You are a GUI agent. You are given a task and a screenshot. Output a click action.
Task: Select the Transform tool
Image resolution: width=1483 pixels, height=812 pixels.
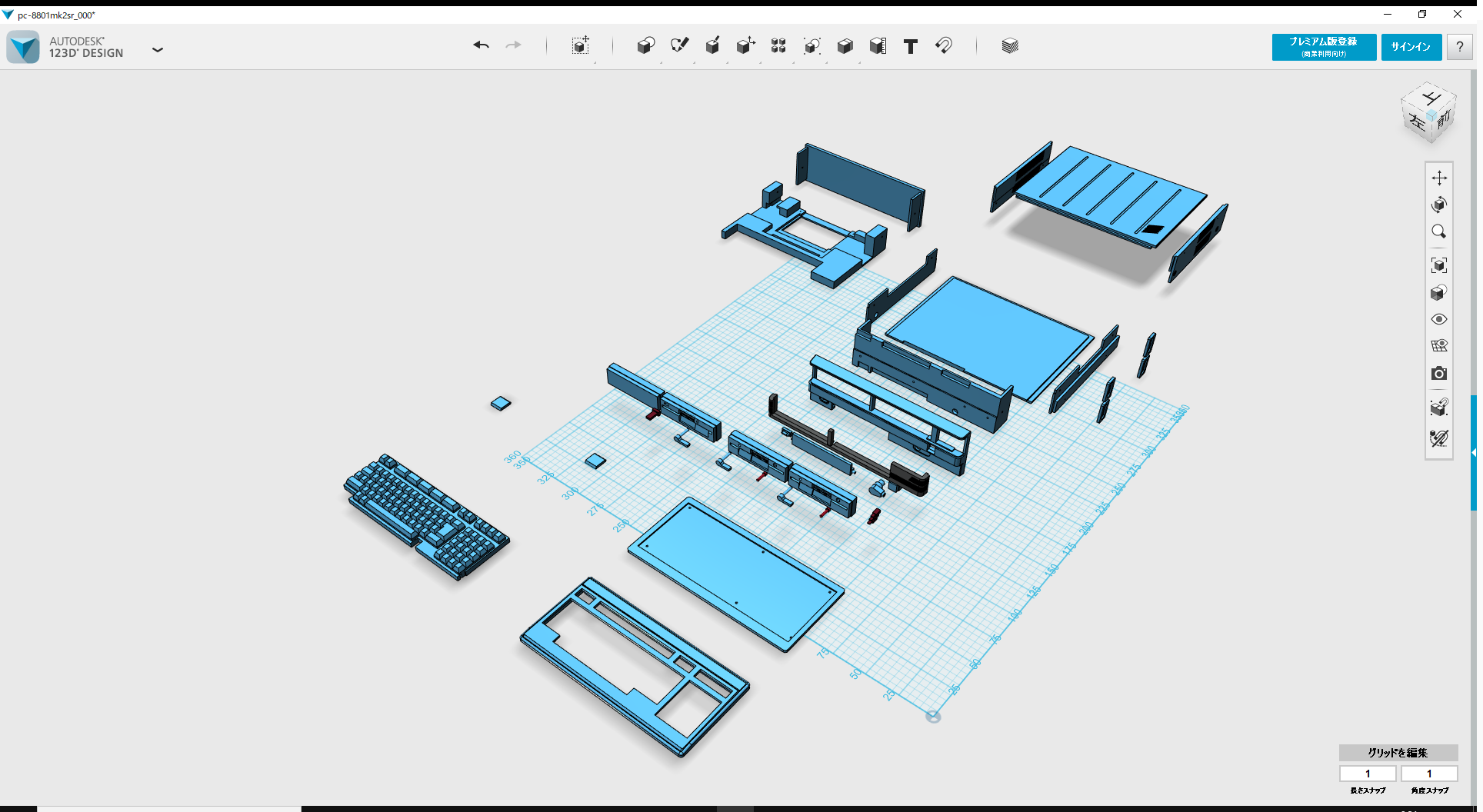point(581,46)
